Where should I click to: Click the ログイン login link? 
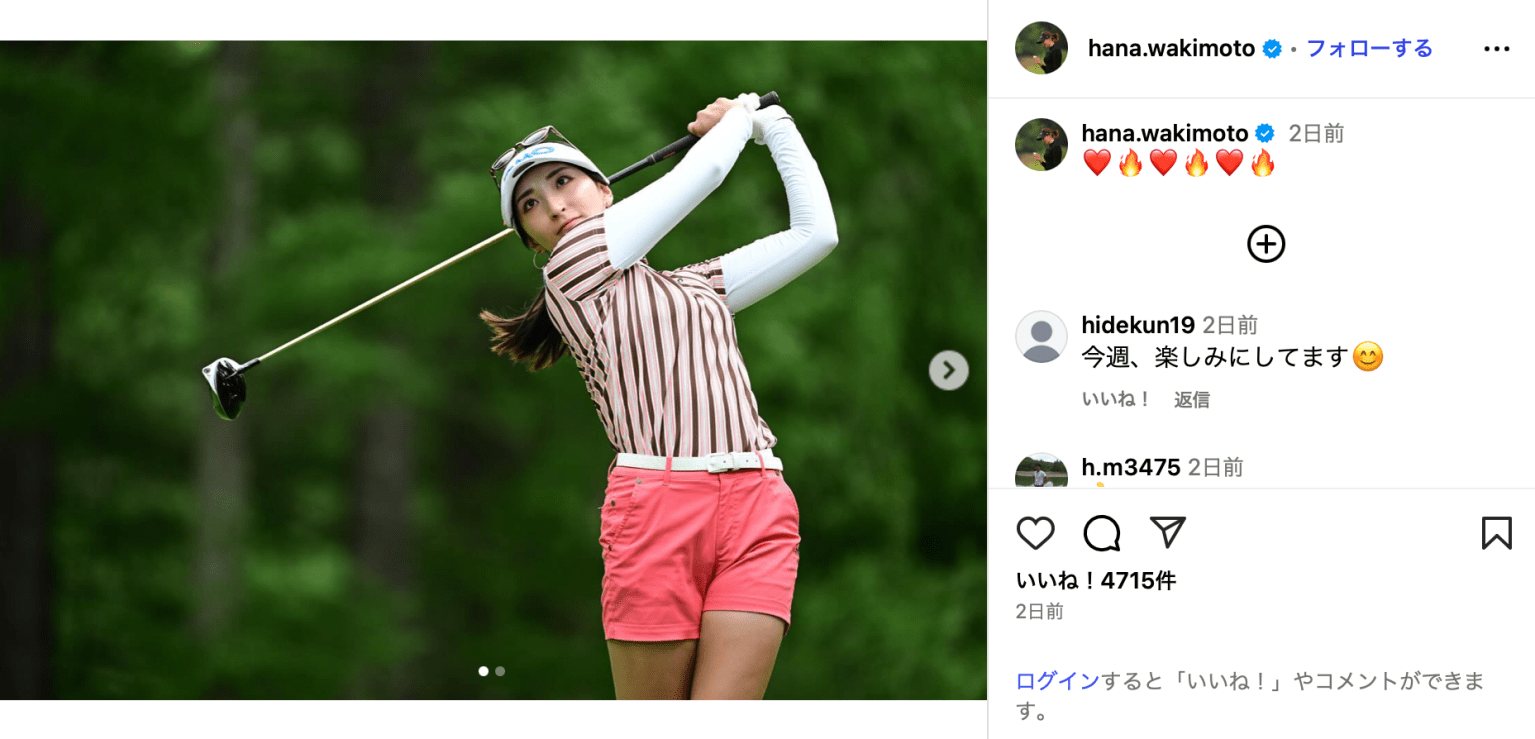pyautogui.click(x=1058, y=681)
